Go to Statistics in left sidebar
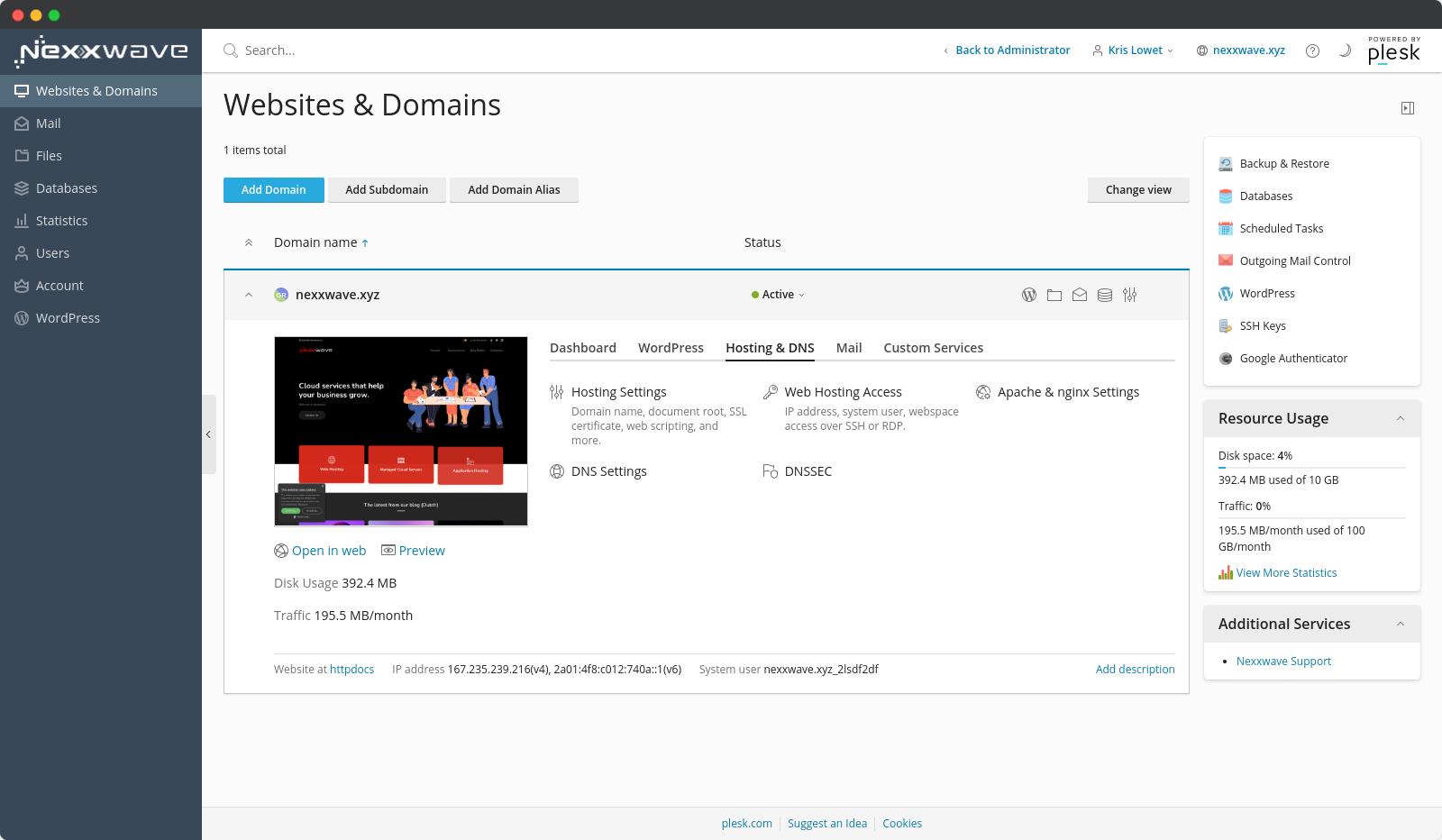Image resolution: width=1442 pixels, height=840 pixels. tap(101, 221)
